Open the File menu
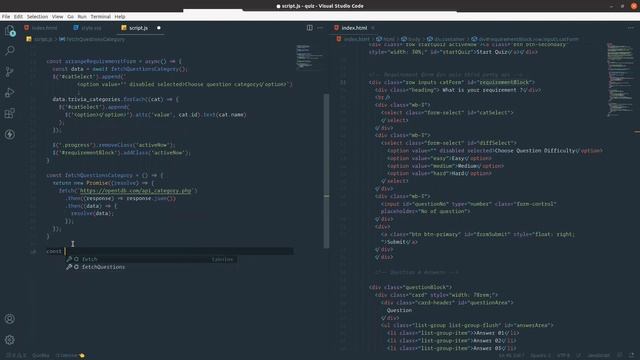The height and width of the screenshot is (360, 640). tap(6, 17)
